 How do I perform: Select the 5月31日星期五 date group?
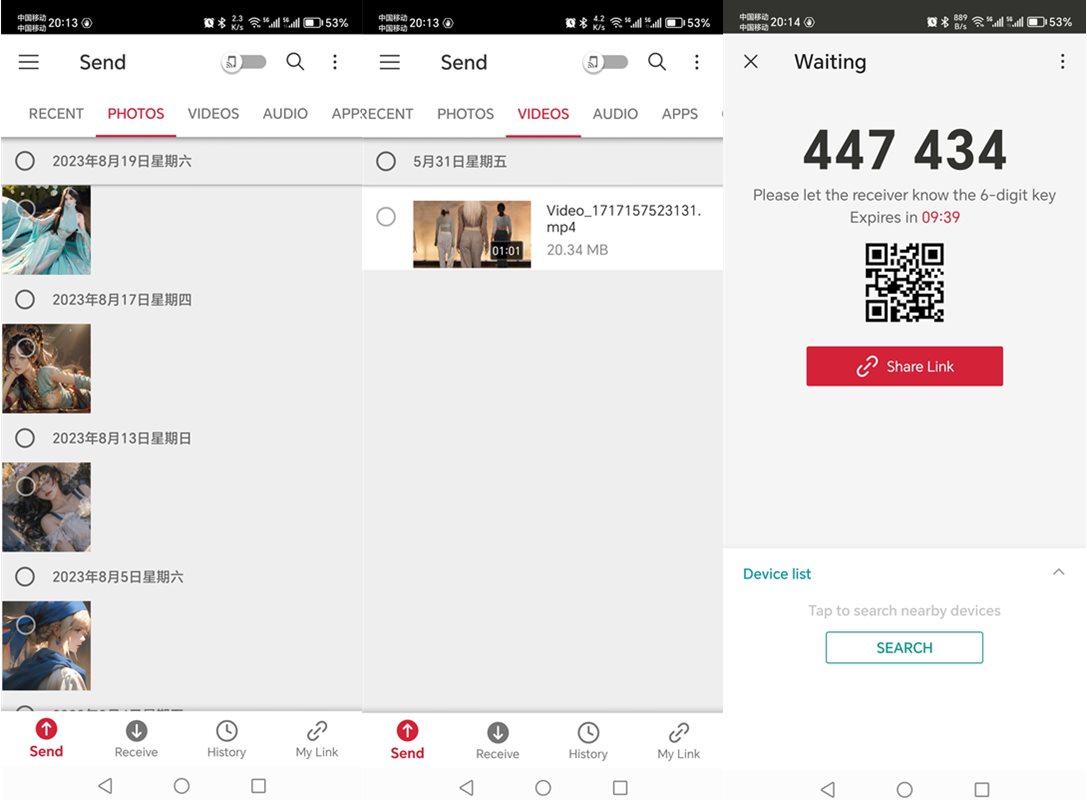pos(386,161)
